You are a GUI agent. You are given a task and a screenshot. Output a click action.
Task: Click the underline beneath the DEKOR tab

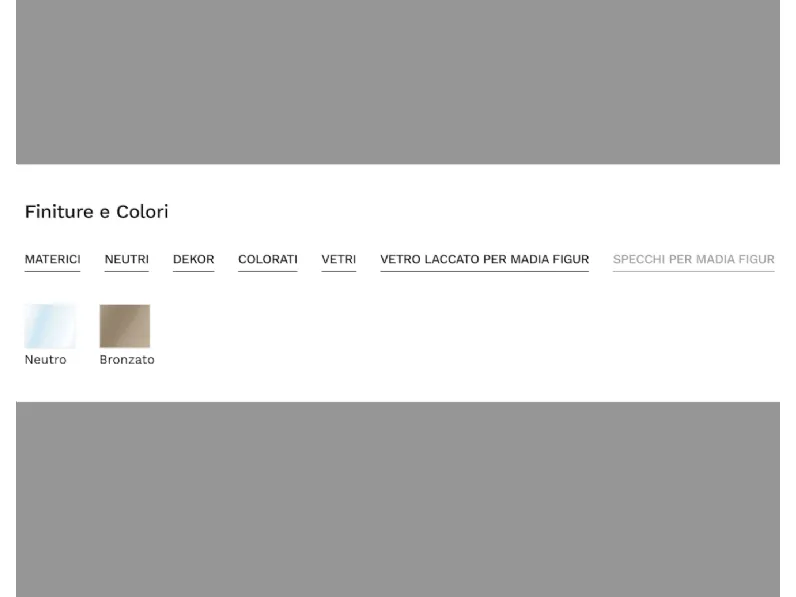coord(193,272)
